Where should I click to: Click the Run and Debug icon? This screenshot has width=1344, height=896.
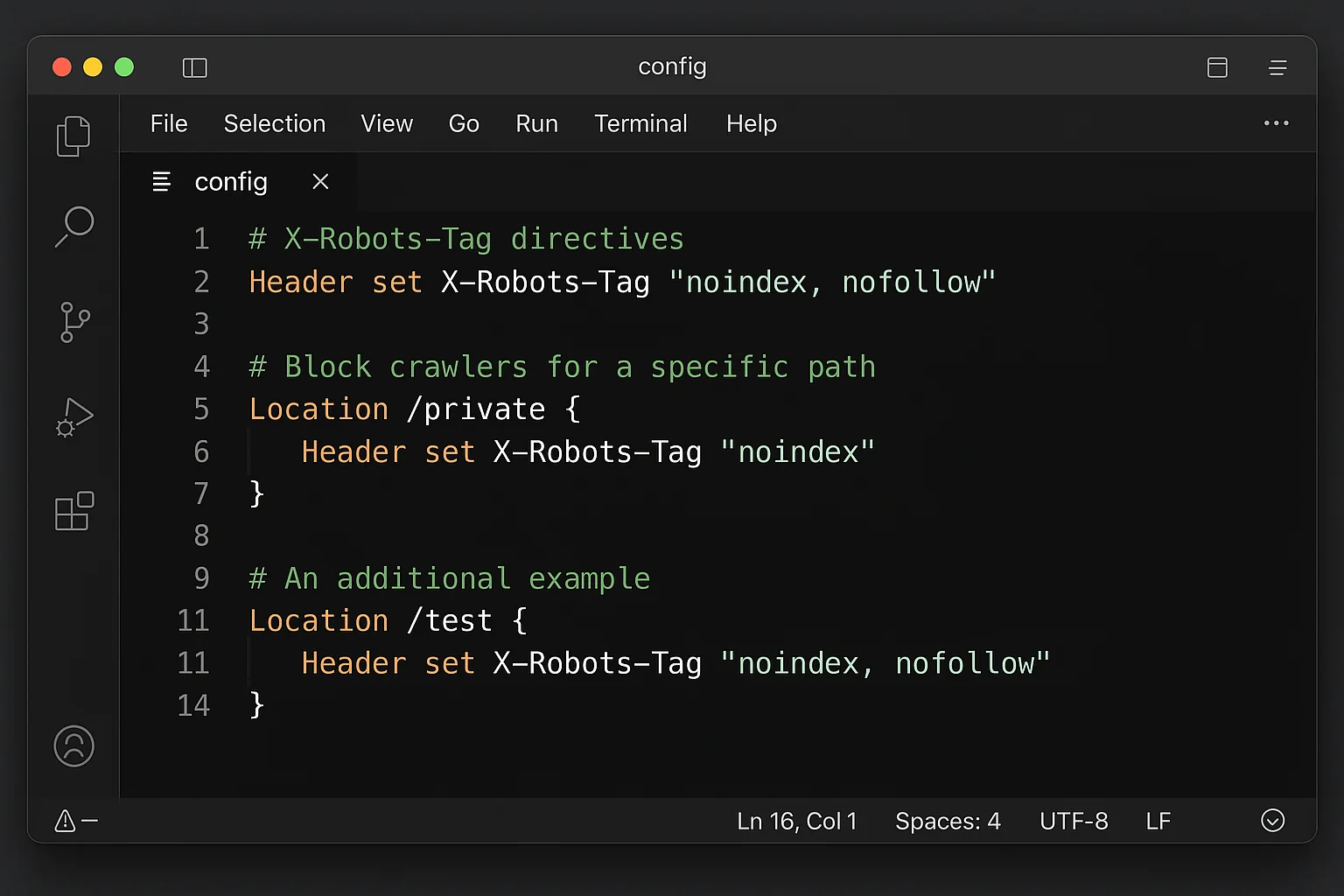coord(73,417)
